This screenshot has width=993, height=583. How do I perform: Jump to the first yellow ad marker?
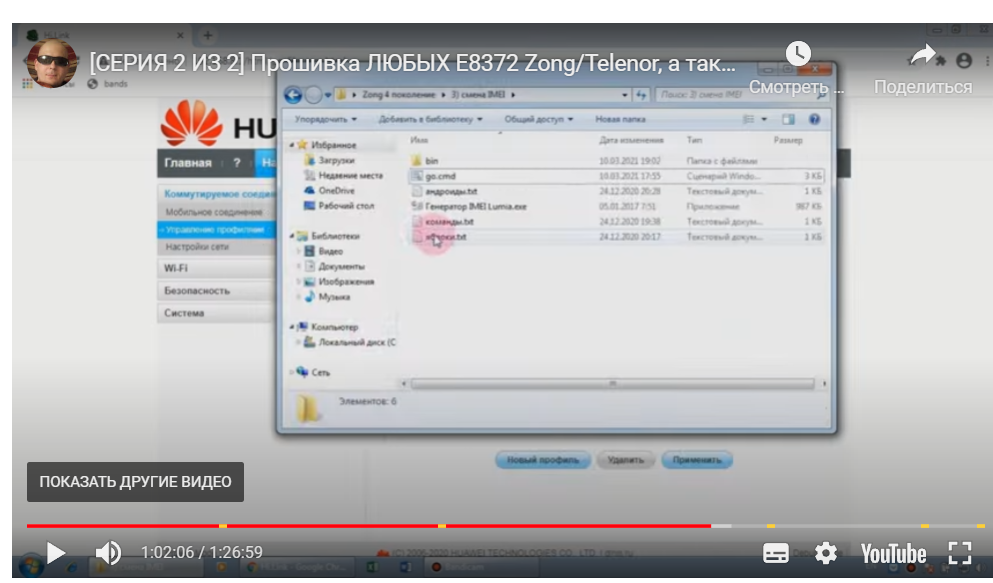coord(223,526)
